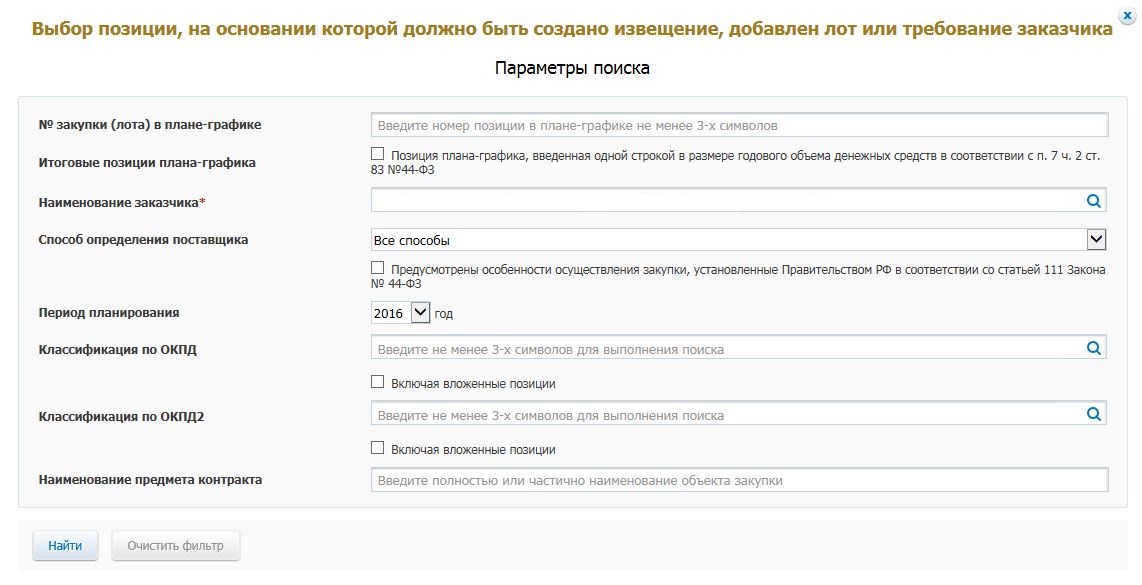Click search icon in Классификация по ОКПД field
The image size is (1142, 585).
pos(1094,349)
